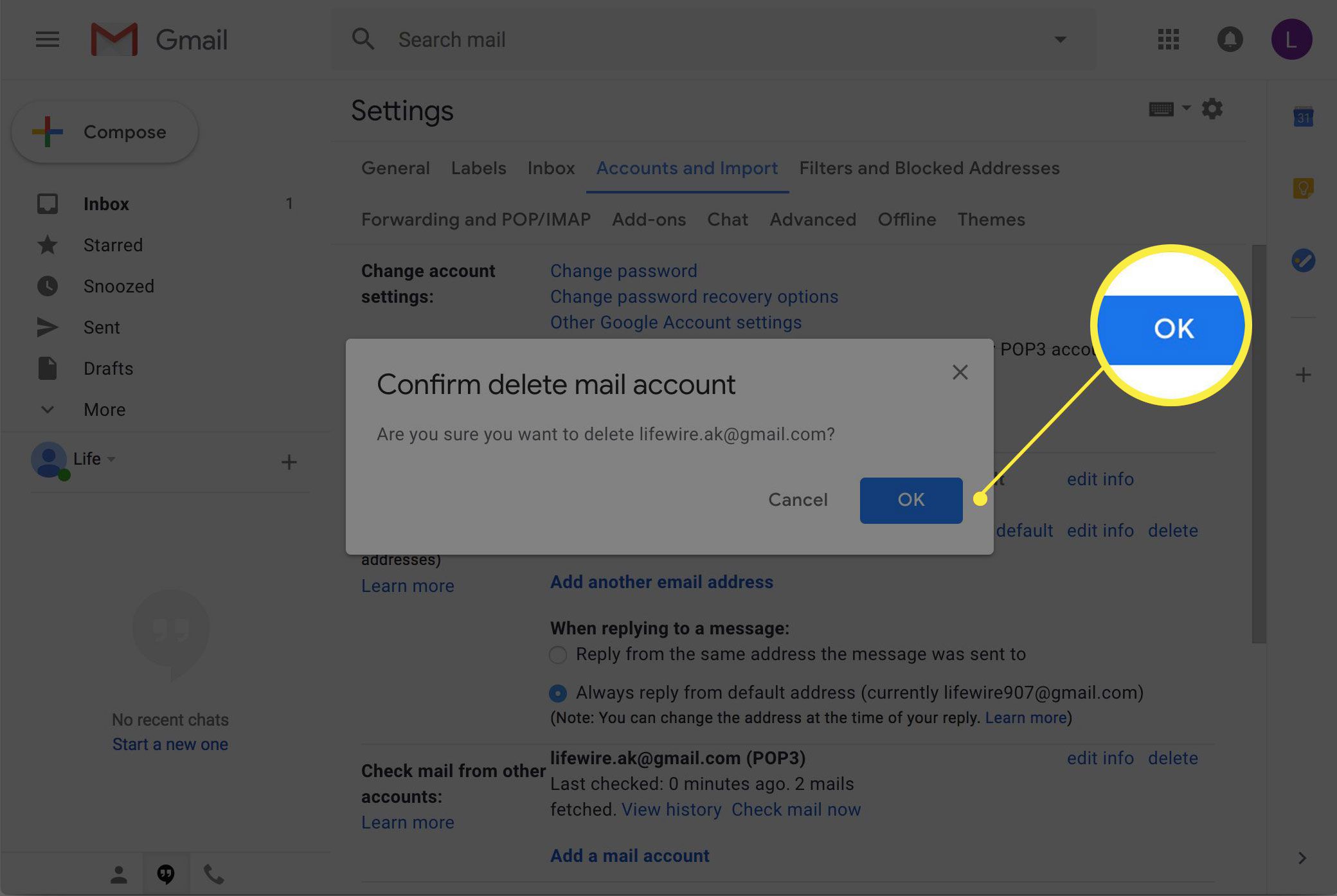The image size is (1337, 896).
Task: Edit info for lifewire.ak@gmail.com POP3 account
Action: 1100,758
